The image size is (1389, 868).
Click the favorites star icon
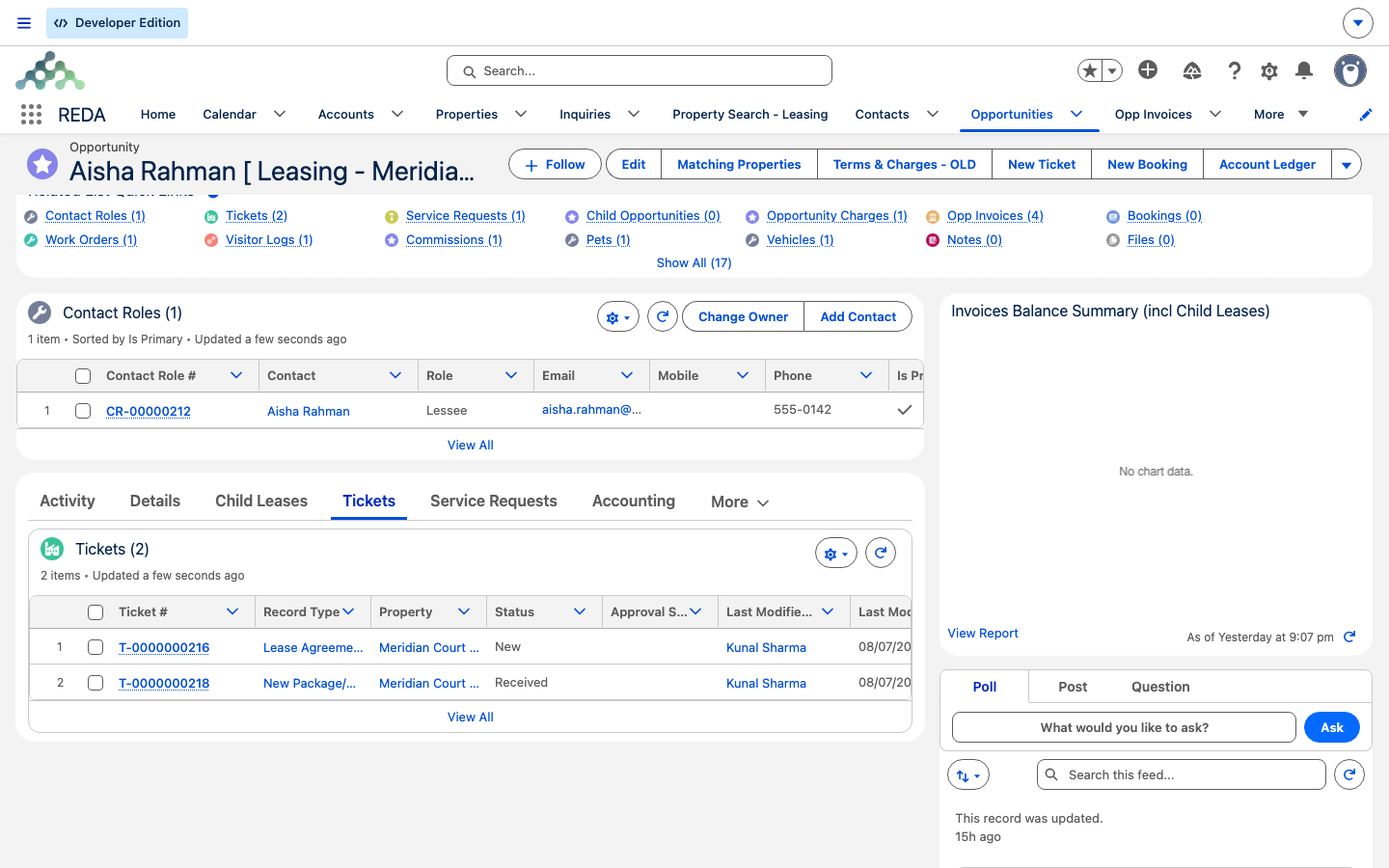click(x=1090, y=70)
